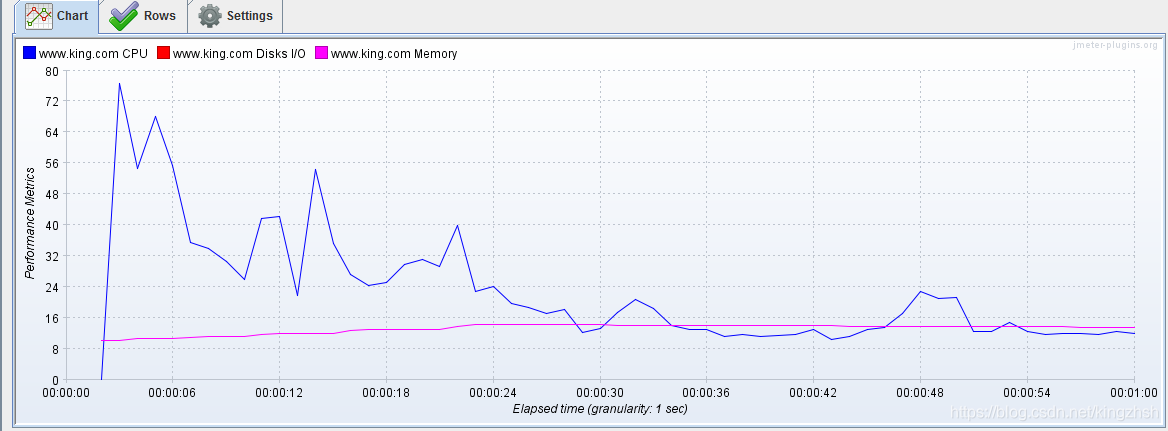This screenshot has height=431, width=1168.
Task: Select www.king.com Memory legend label
Action: point(394,54)
